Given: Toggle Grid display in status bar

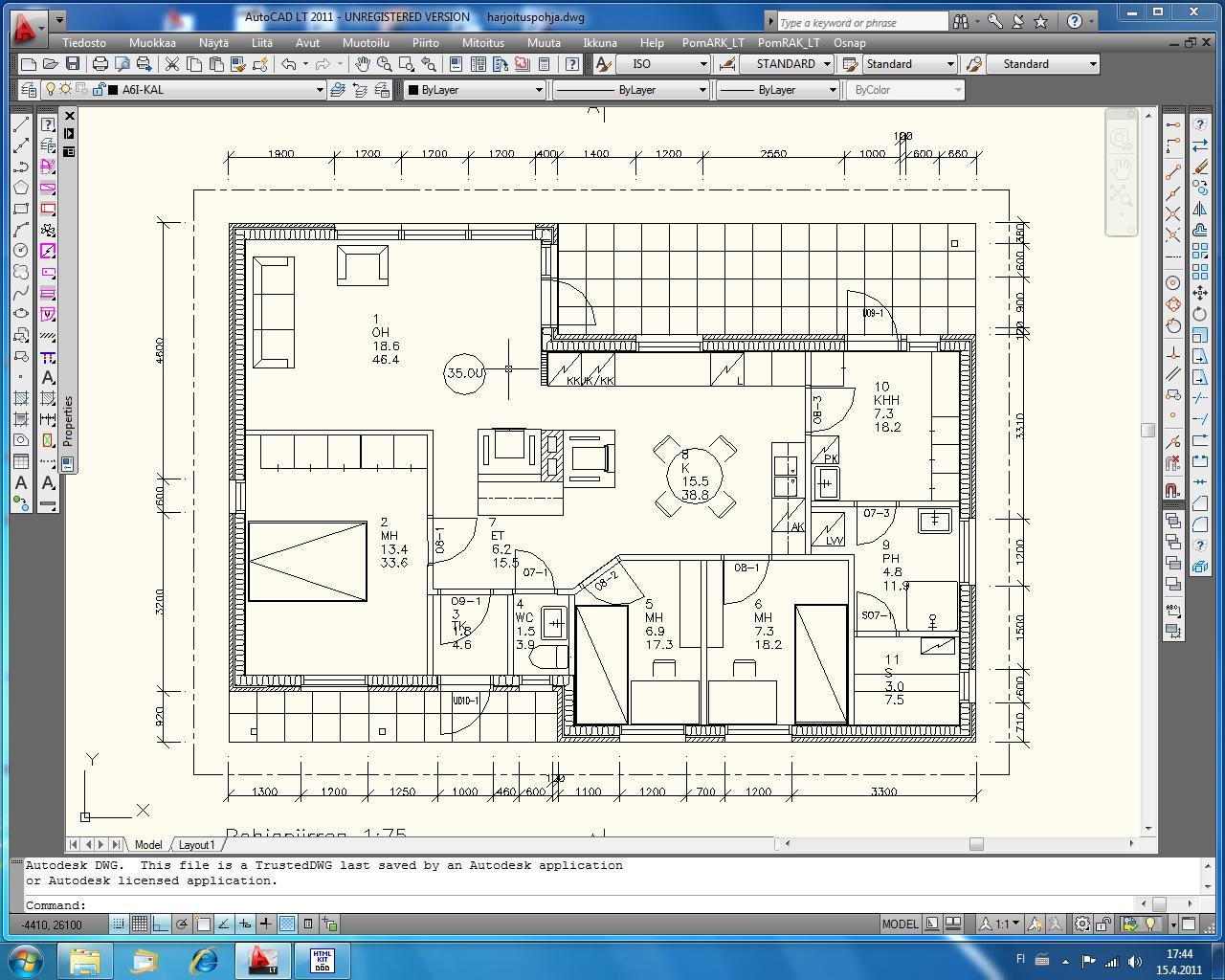Looking at the screenshot, I should pos(139,924).
